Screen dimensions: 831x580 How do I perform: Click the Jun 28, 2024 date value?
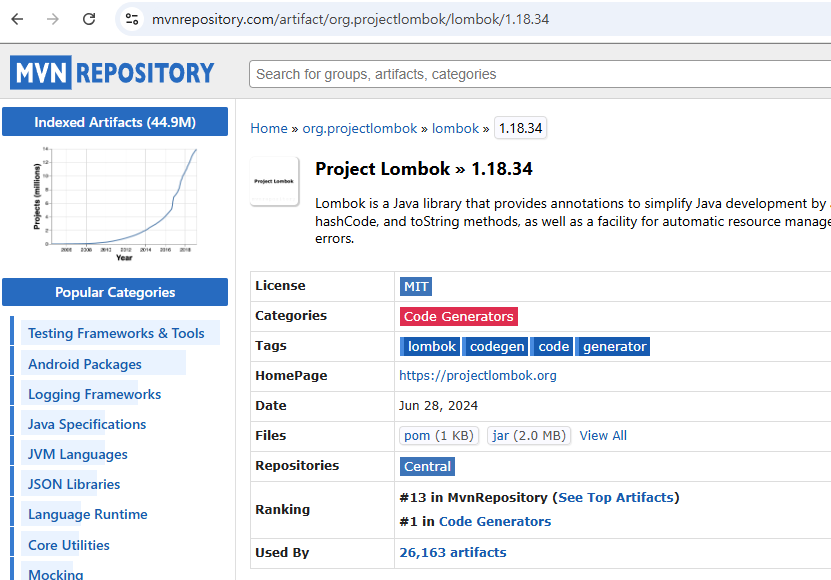[438, 406]
